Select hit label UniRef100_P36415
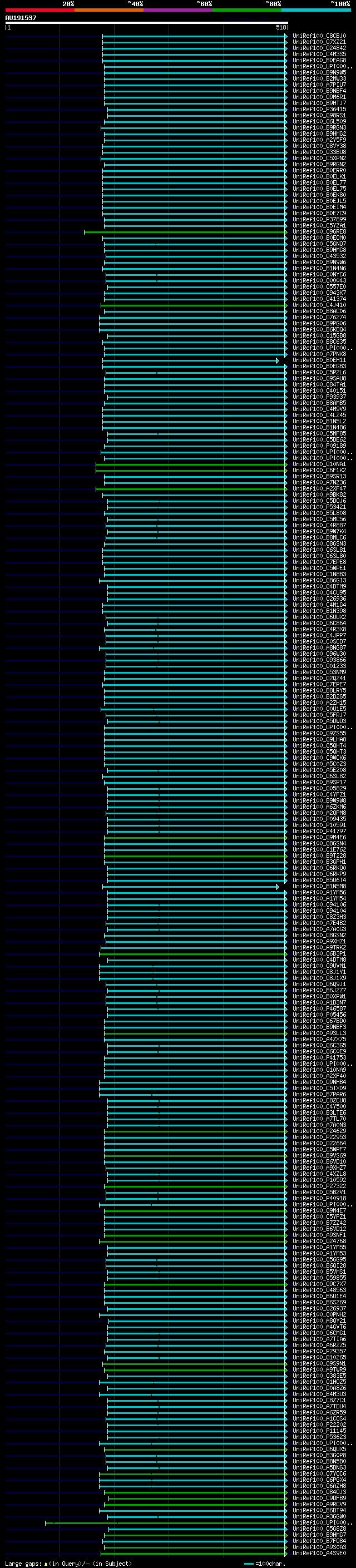 (319, 109)
